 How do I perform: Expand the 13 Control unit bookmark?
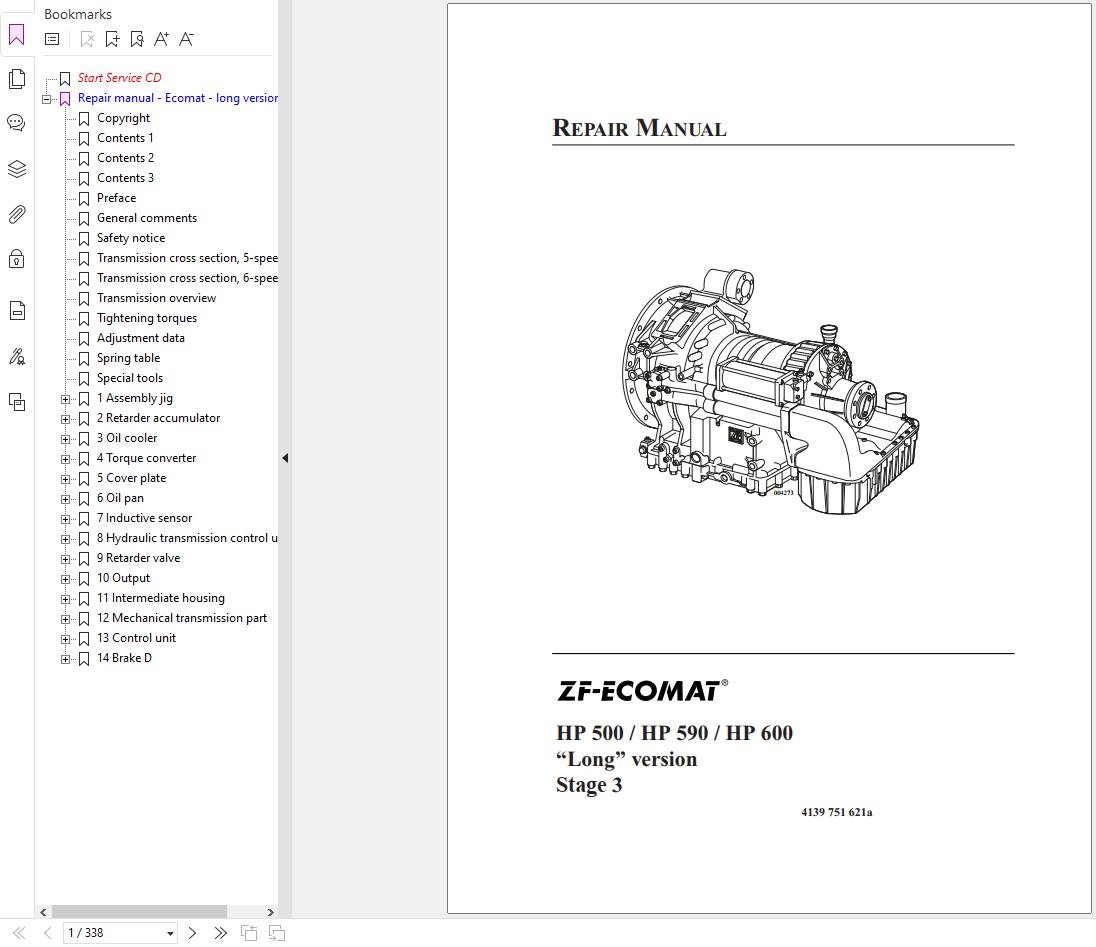click(65, 639)
